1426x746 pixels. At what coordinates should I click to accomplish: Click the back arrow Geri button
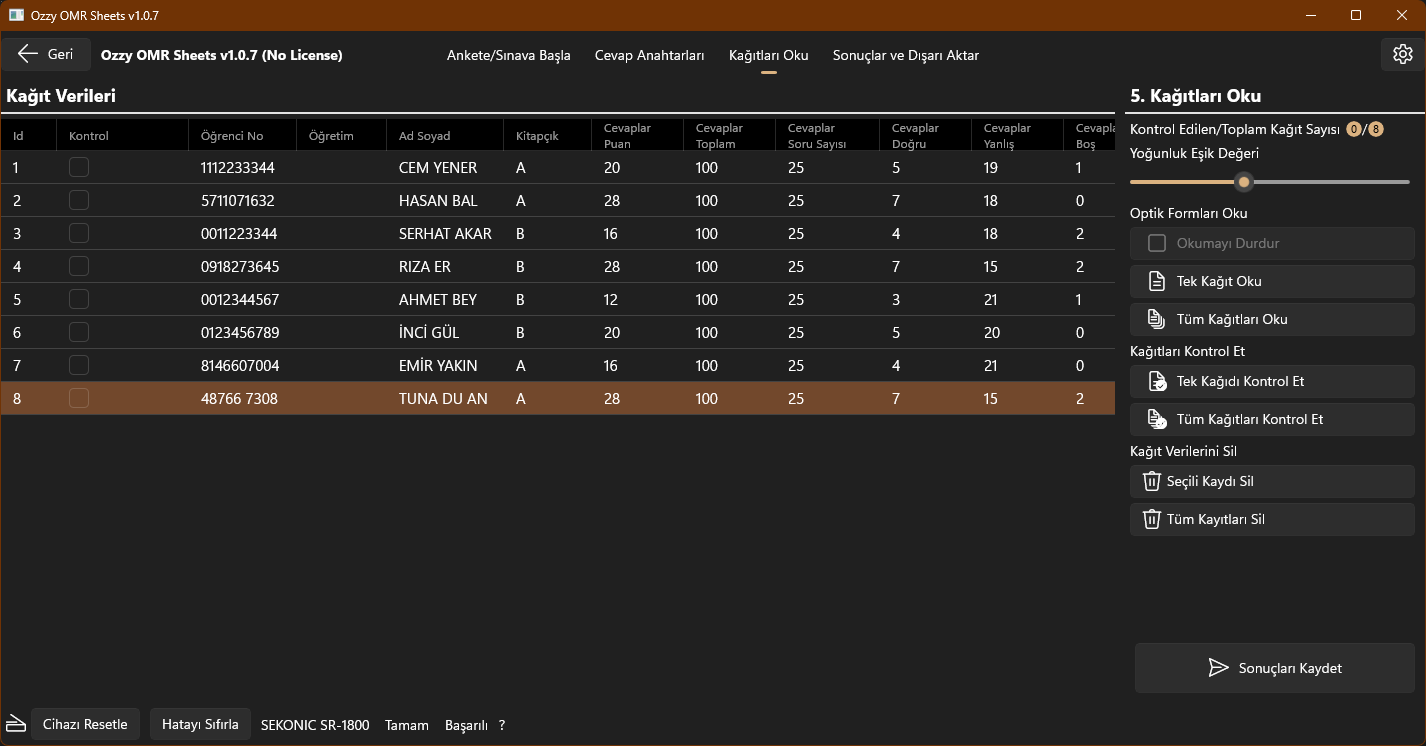pos(46,54)
